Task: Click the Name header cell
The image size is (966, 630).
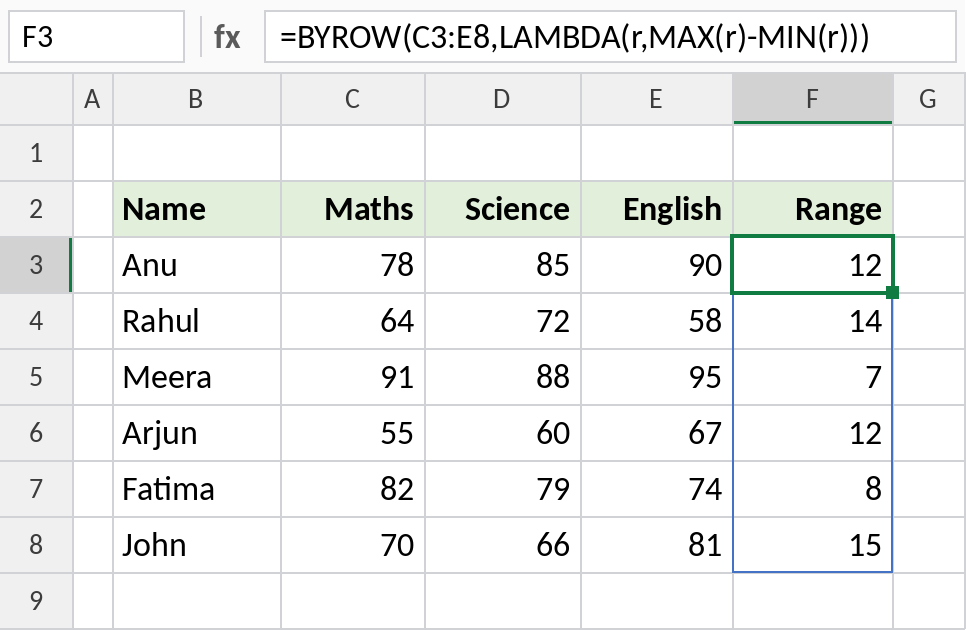Action: (197, 209)
